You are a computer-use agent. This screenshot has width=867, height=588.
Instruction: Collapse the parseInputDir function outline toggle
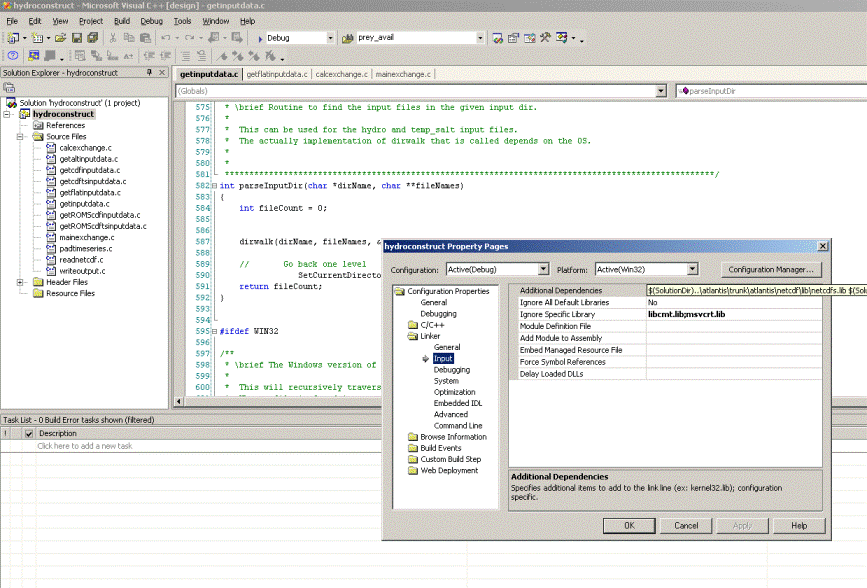point(213,186)
